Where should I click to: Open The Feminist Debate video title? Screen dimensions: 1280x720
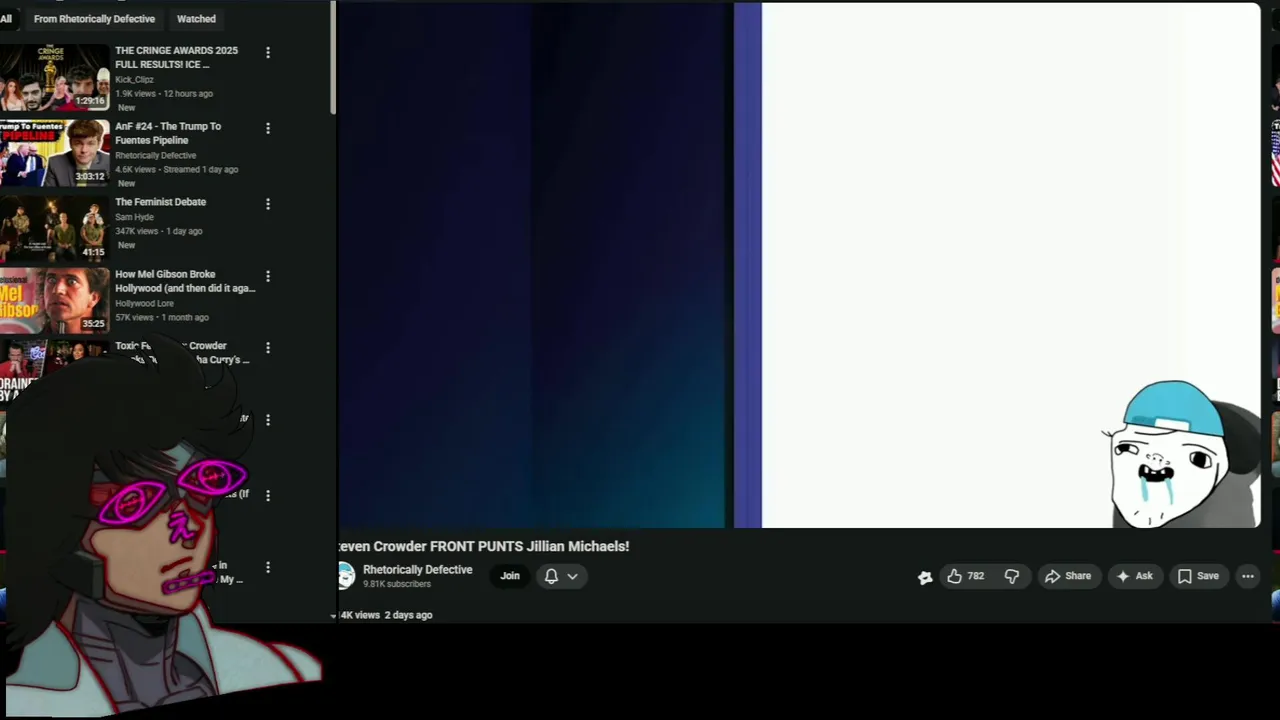click(160, 202)
